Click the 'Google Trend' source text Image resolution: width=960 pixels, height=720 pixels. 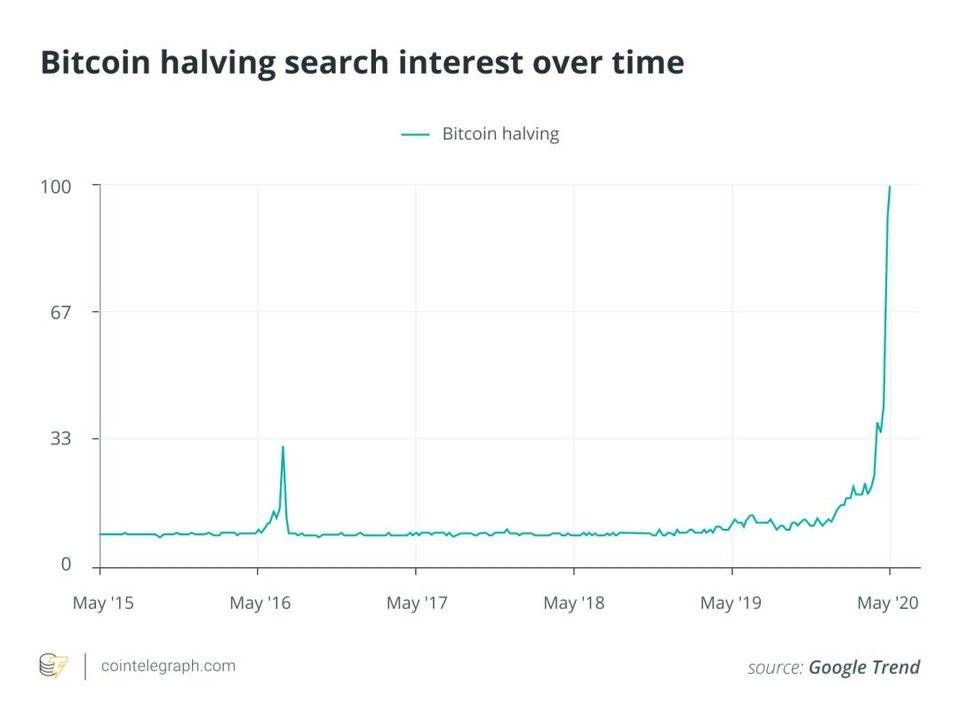point(864,667)
